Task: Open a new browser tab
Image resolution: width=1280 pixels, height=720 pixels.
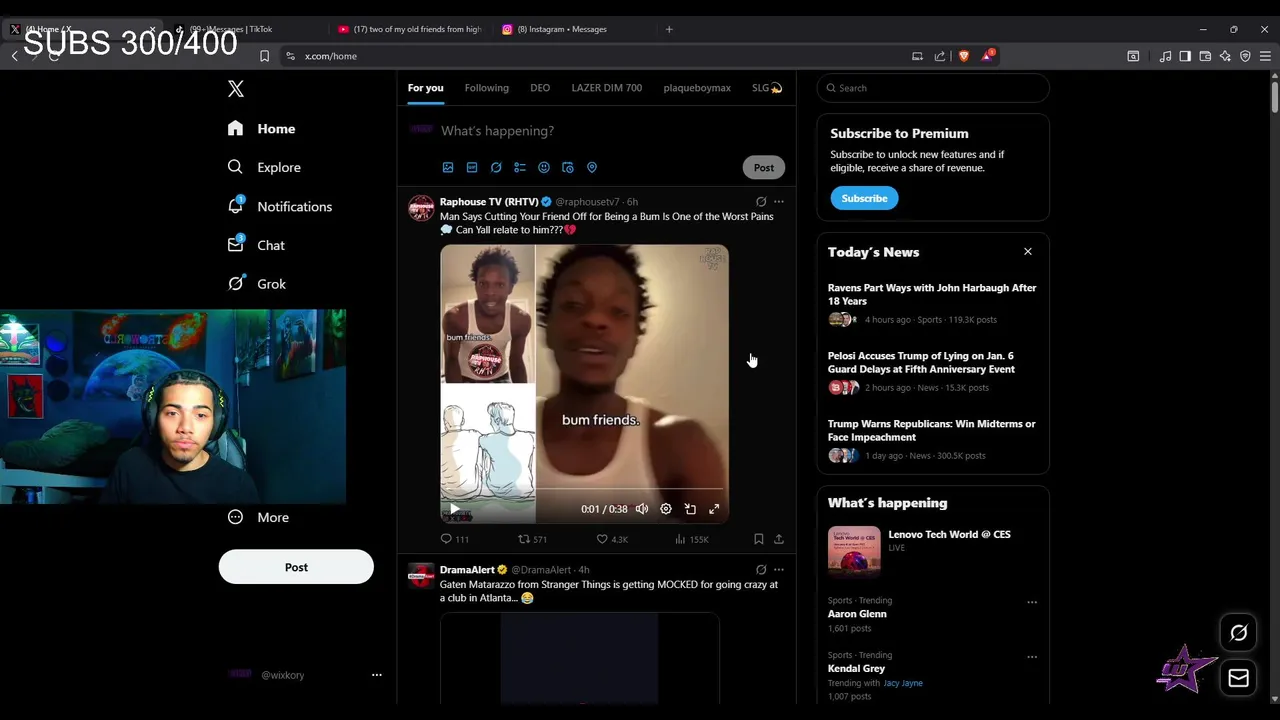Action: click(669, 29)
